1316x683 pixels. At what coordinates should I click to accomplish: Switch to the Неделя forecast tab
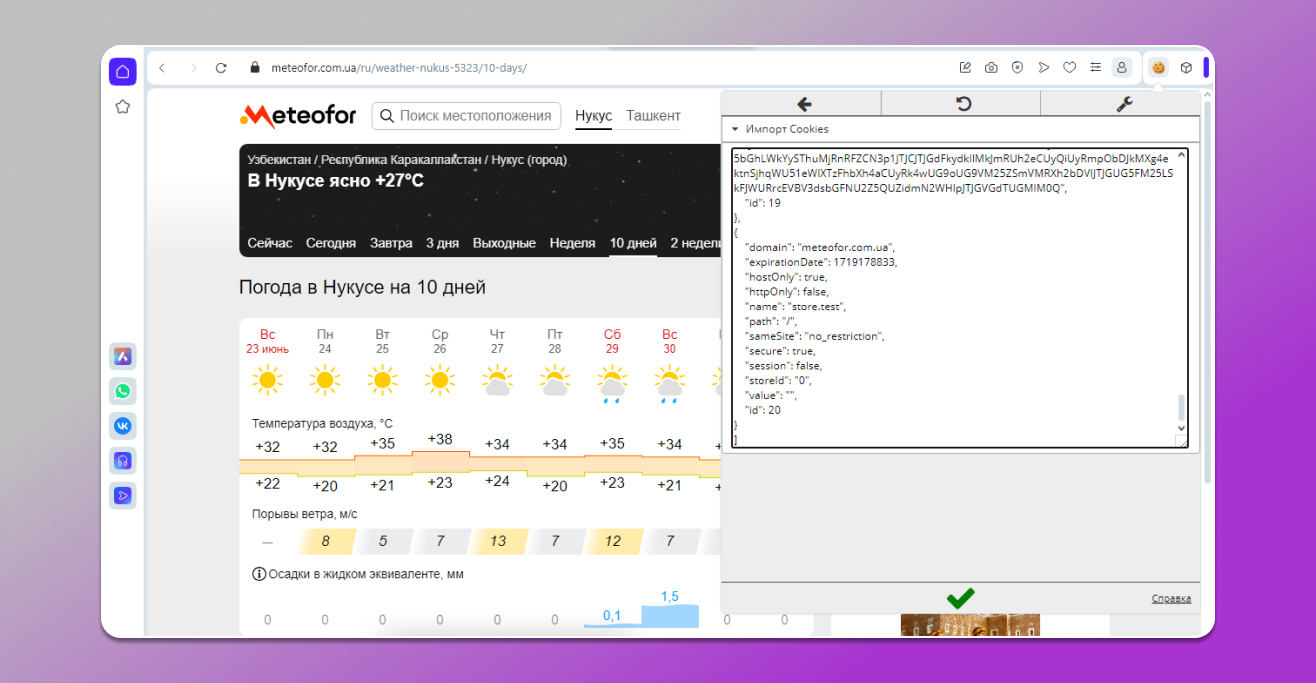pos(572,243)
